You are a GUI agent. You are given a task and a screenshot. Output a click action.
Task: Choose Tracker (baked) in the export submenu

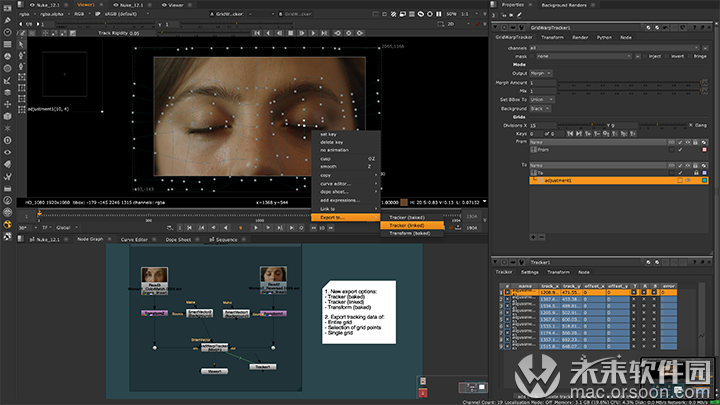(x=412, y=217)
